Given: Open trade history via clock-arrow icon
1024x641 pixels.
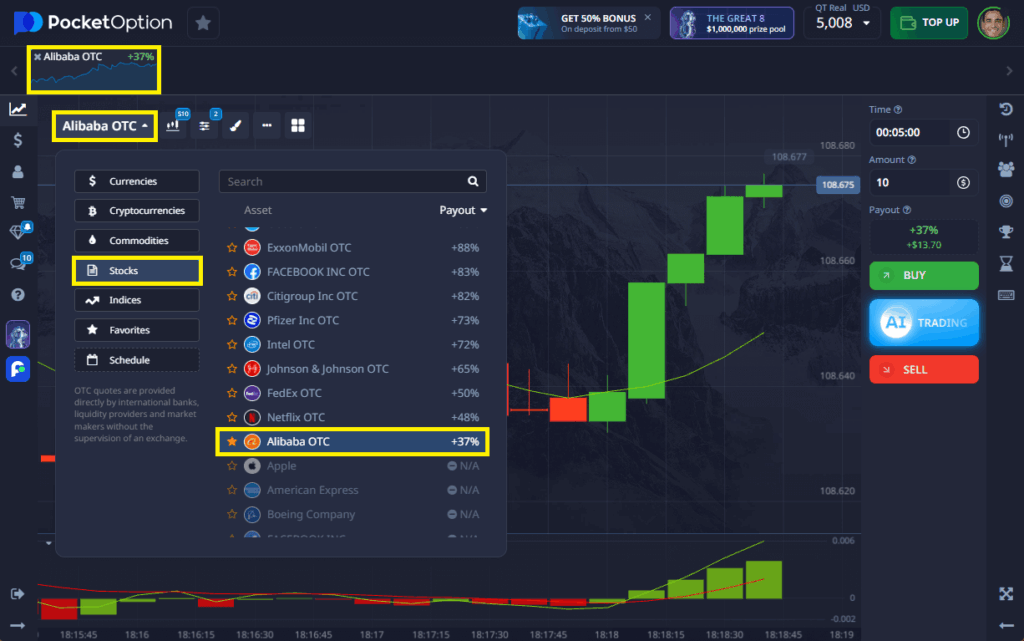Looking at the screenshot, I should pyautogui.click(x=1006, y=108).
